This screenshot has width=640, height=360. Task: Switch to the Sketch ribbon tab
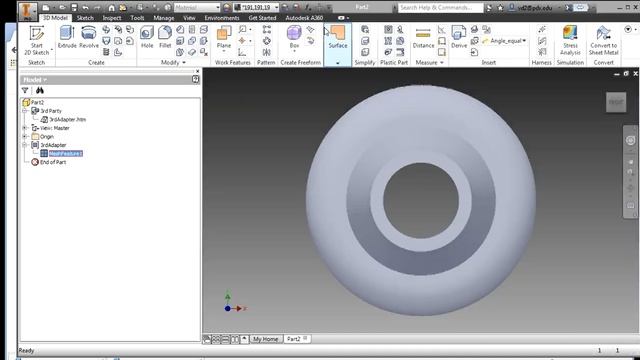(x=85, y=18)
